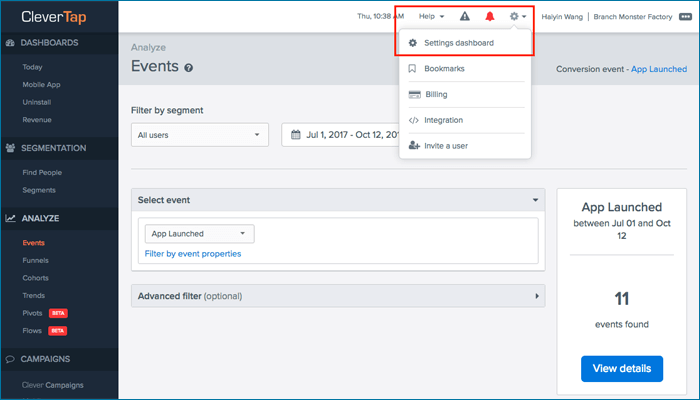
Task: Click the Analyze breadcrumb text
Action: click(x=148, y=47)
